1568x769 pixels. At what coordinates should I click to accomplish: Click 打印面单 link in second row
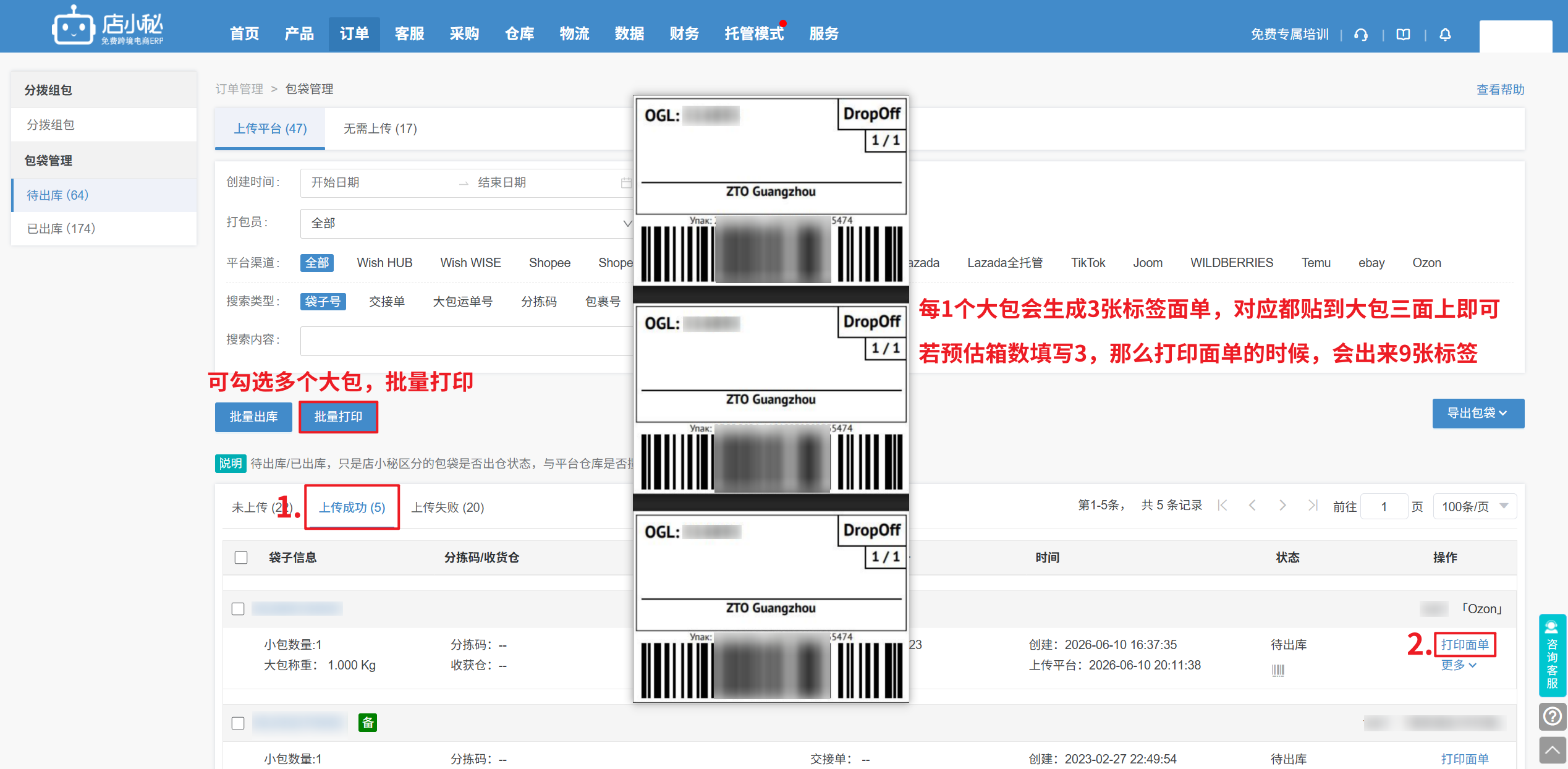(x=1464, y=758)
